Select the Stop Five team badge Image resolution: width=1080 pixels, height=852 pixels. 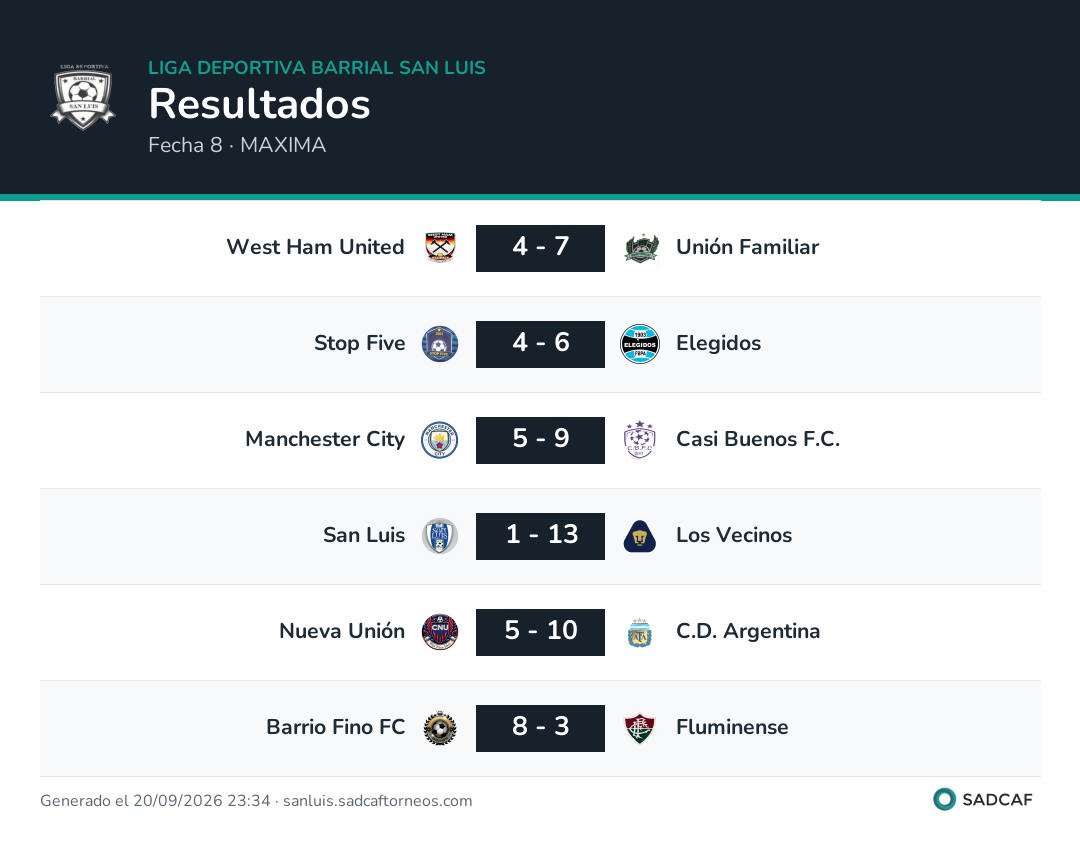point(439,344)
